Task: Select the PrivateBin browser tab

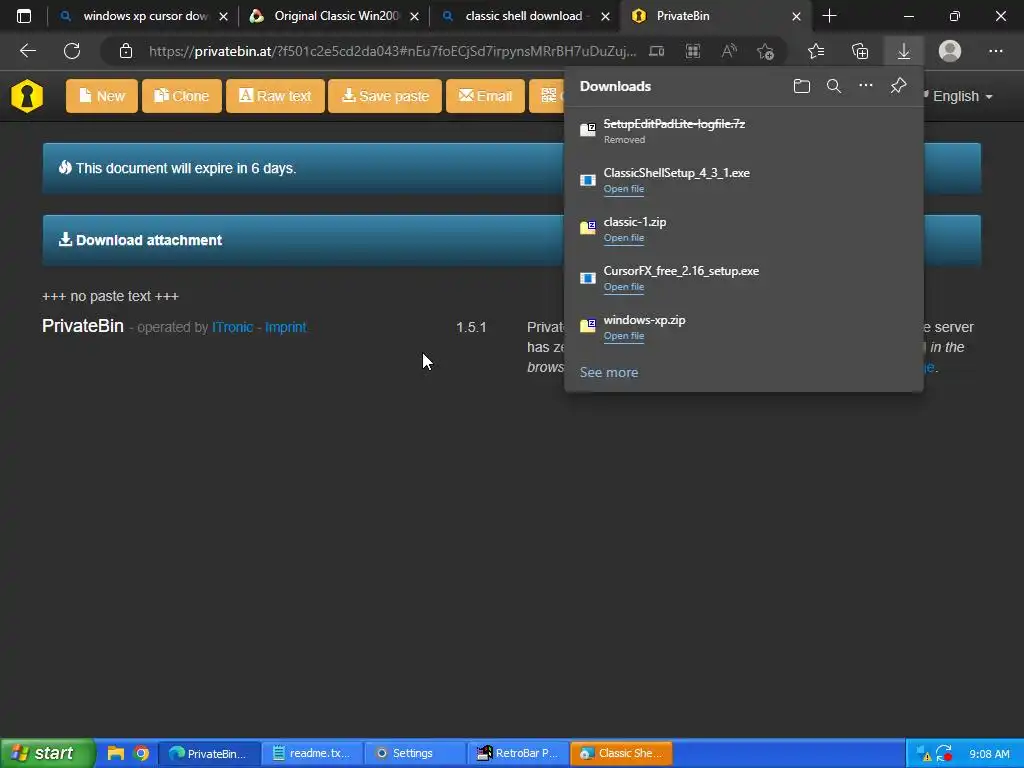Action: pos(717,16)
